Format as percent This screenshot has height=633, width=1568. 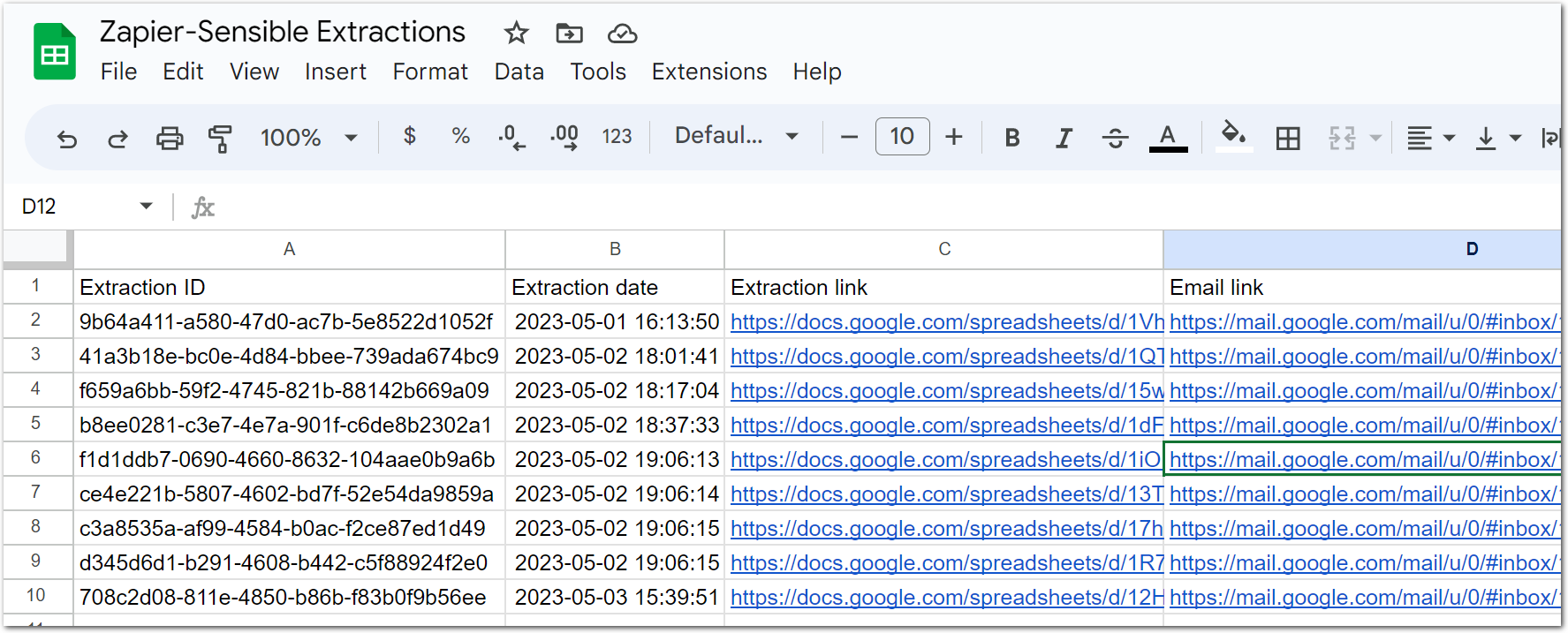pyautogui.click(x=460, y=136)
